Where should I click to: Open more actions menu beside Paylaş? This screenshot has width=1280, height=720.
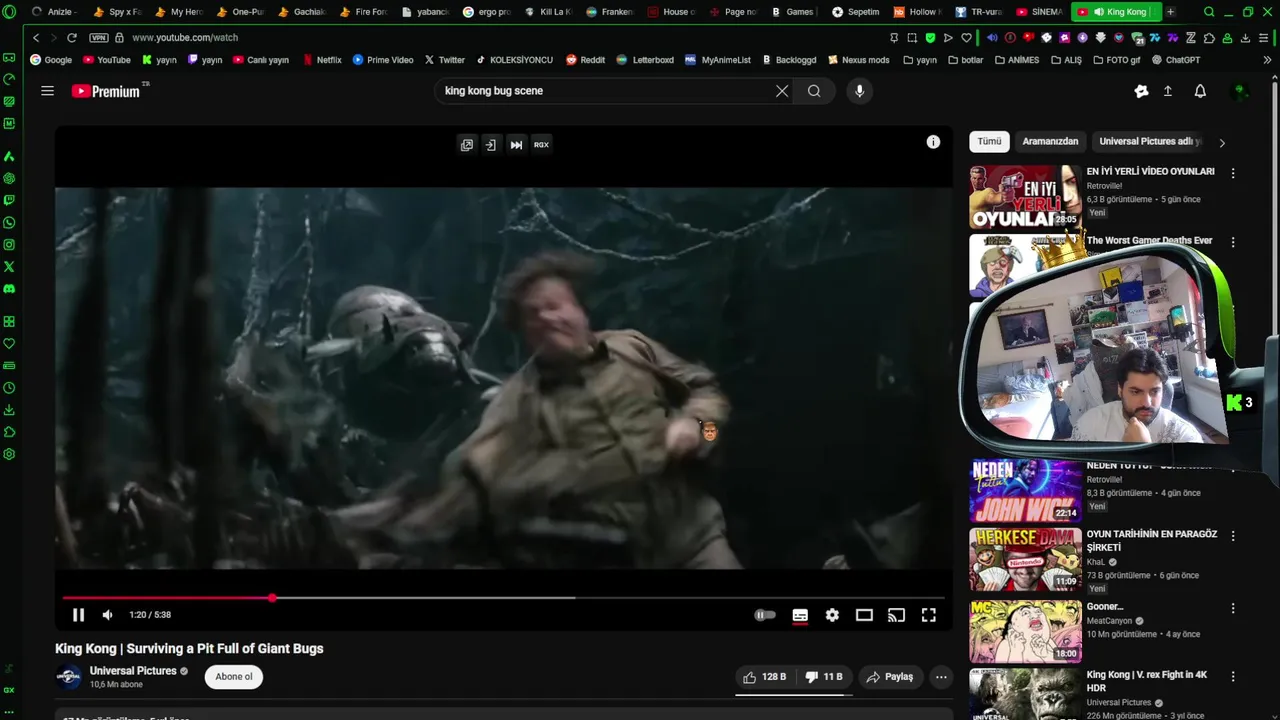(x=941, y=677)
